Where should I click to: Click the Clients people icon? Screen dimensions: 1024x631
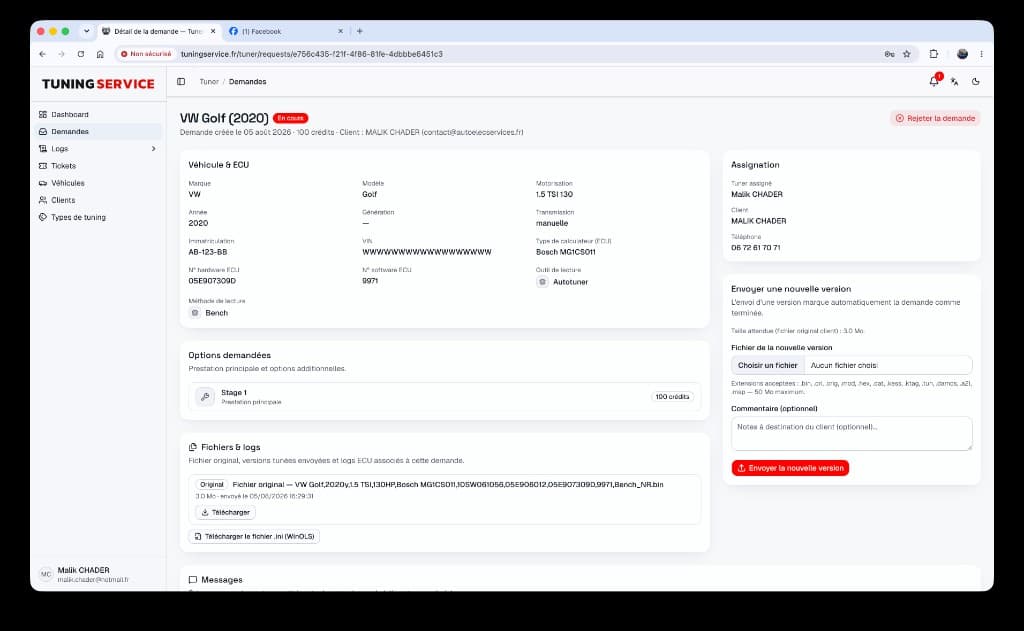pyautogui.click(x=43, y=200)
